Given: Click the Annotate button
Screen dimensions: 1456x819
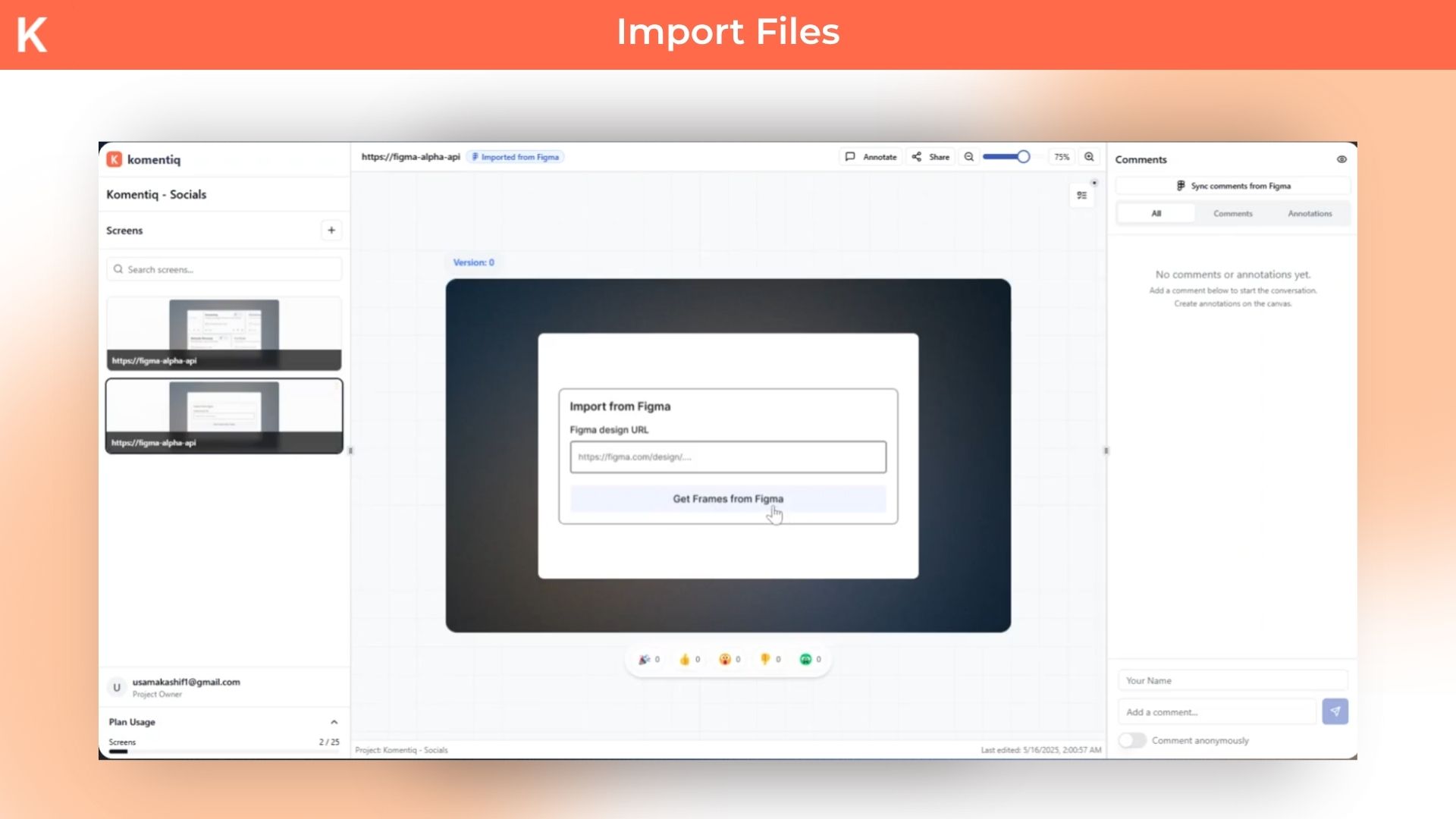Looking at the screenshot, I should (x=871, y=157).
